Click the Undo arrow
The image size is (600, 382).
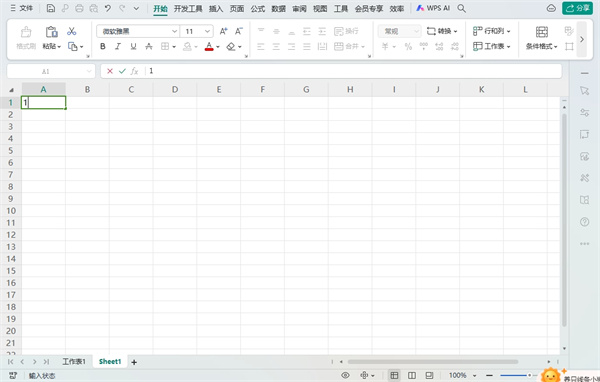(108, 8)
